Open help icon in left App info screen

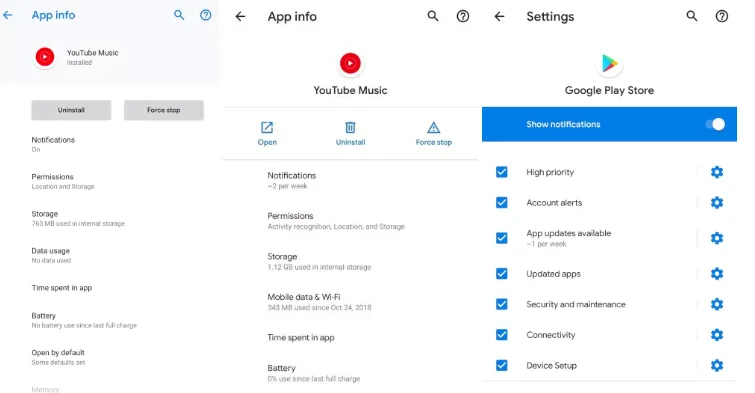point(206,15)
